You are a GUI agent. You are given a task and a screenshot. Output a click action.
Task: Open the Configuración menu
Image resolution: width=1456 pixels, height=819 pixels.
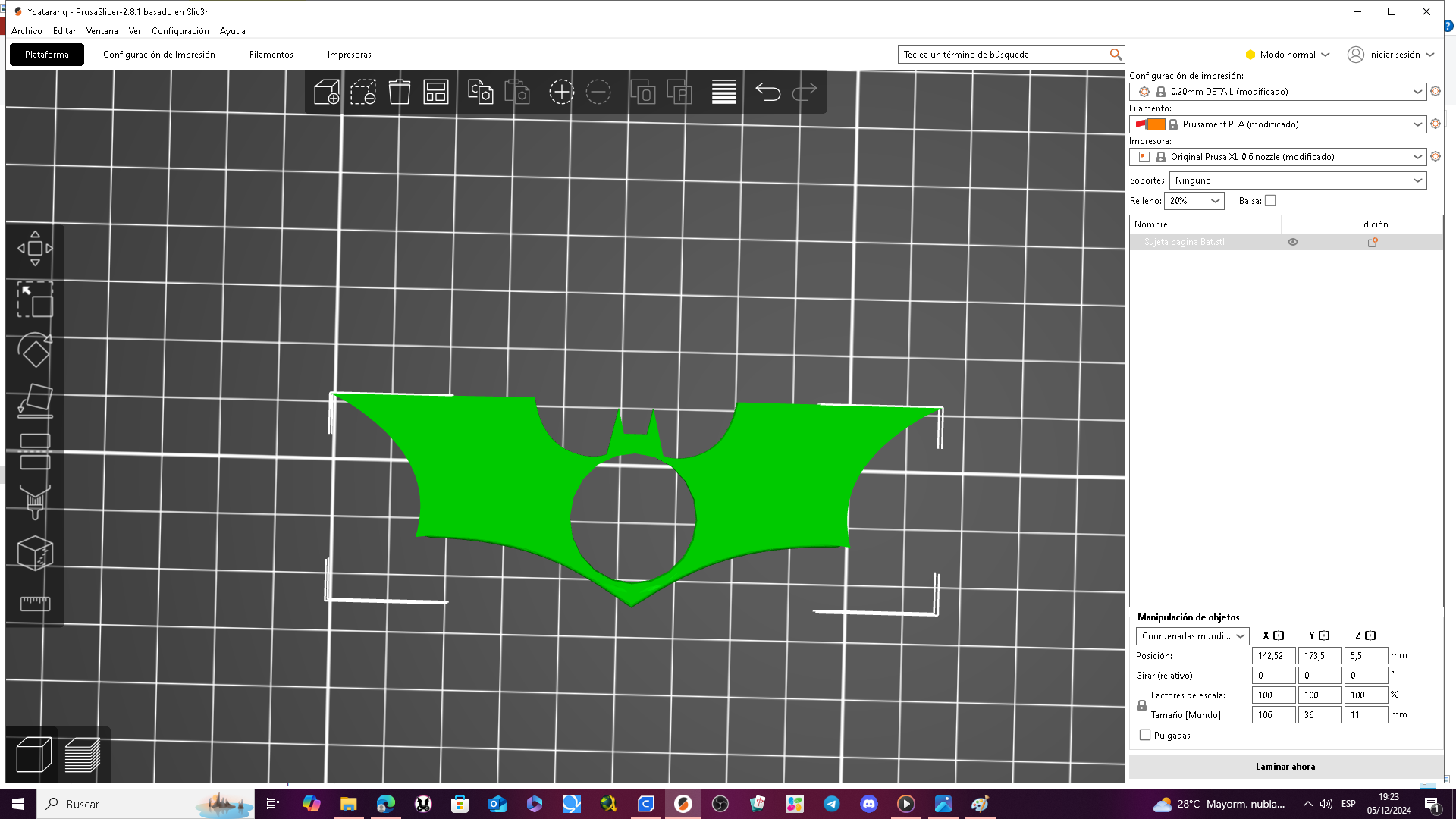pos(180,31)
